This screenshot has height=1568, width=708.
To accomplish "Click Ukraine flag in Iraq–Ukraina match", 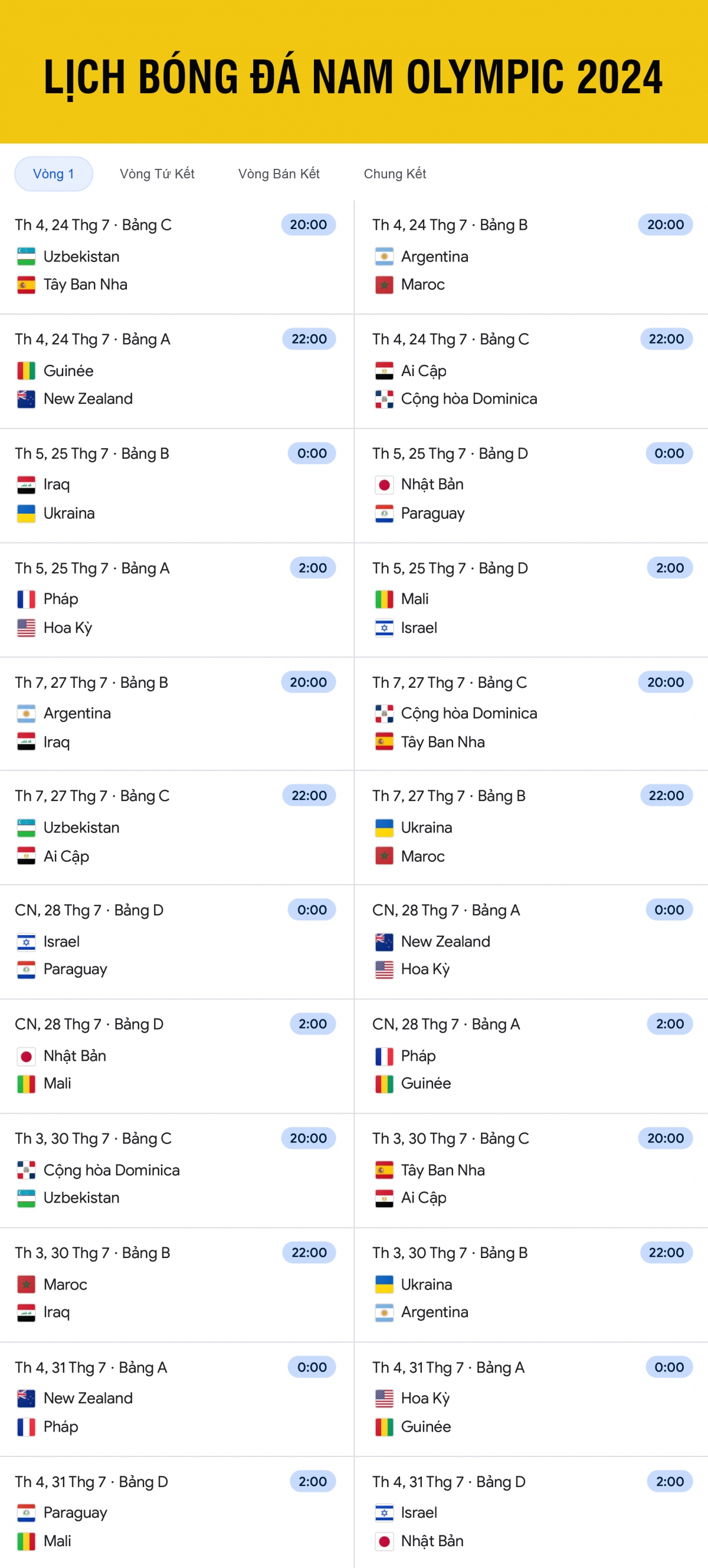I will tap(26, 513).
